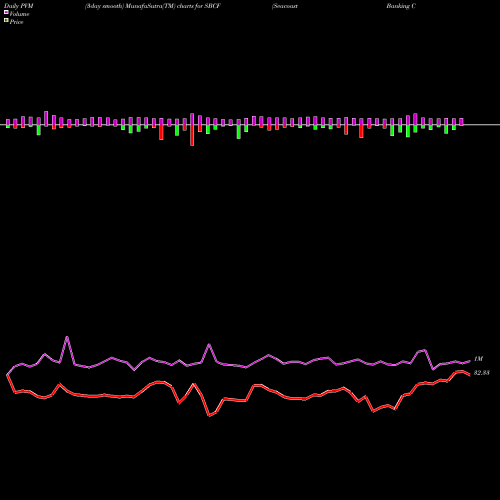
Task: Click the lowest dip of red price line
Action: [209, 416]
